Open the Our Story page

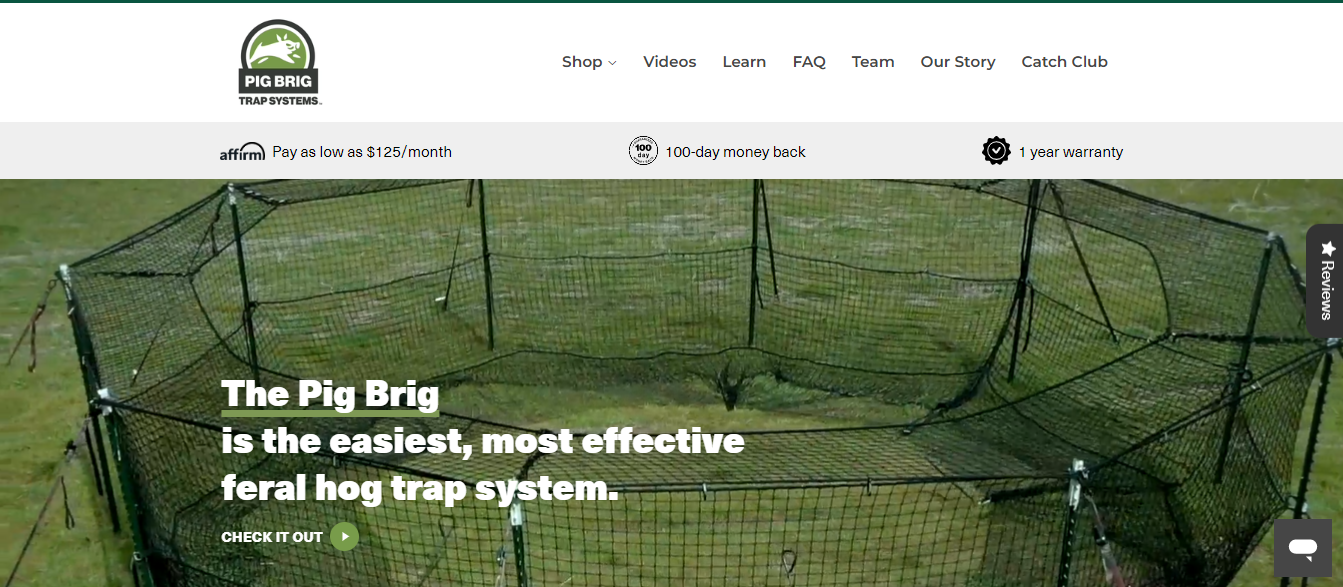coord(957,62)
